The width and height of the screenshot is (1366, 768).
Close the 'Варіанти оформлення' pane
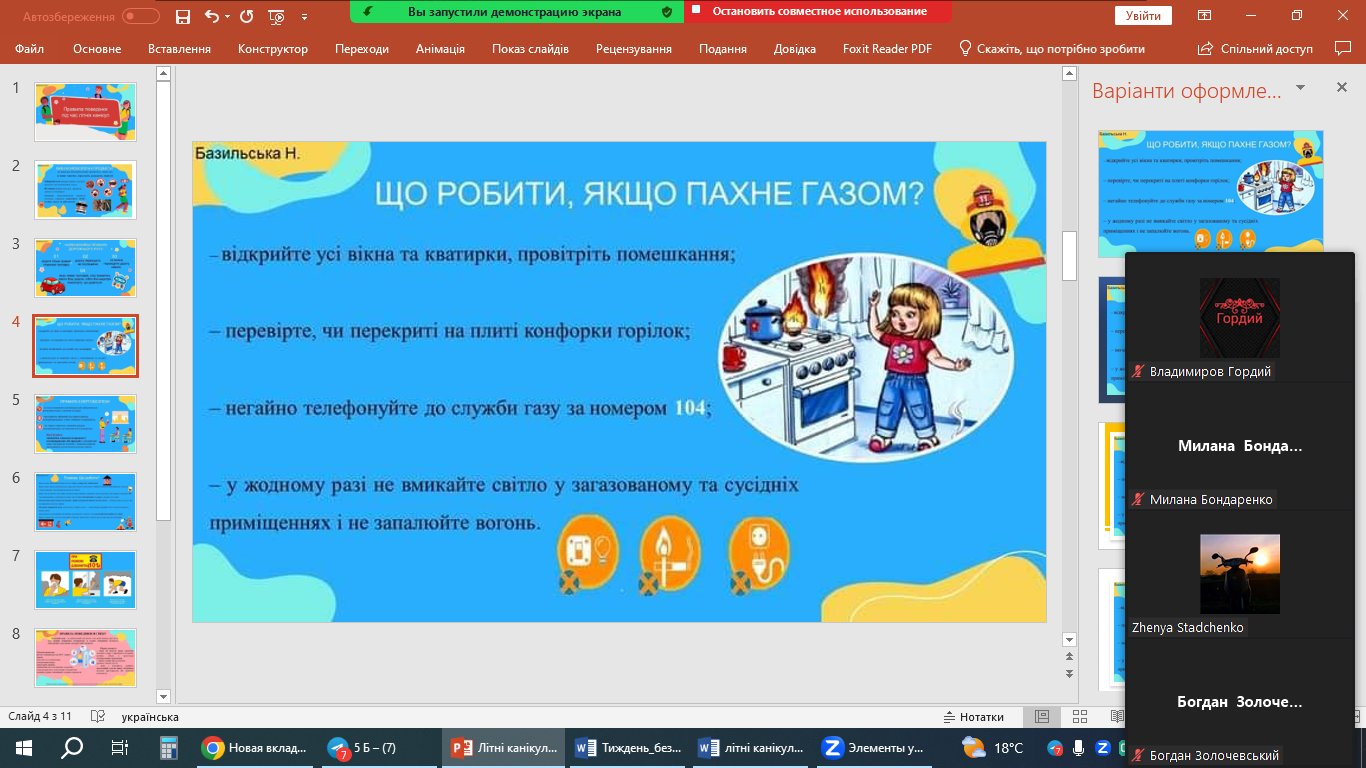click(1342, 88)
